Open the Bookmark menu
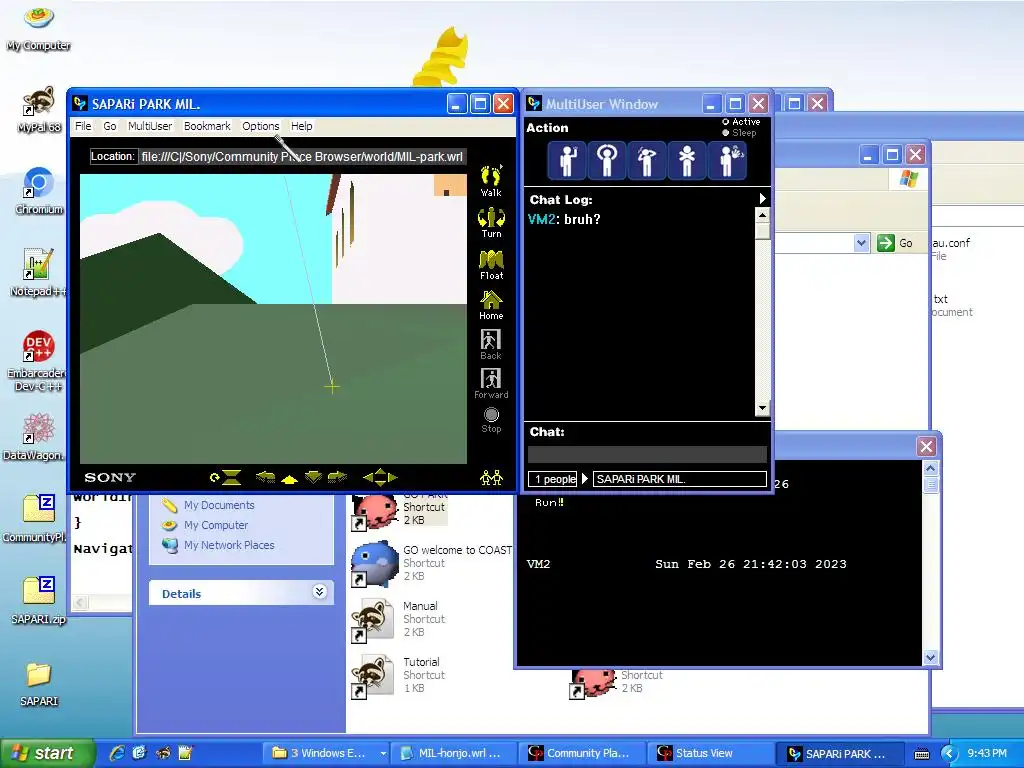1024x768 pixels. click(x=207, y=126)
